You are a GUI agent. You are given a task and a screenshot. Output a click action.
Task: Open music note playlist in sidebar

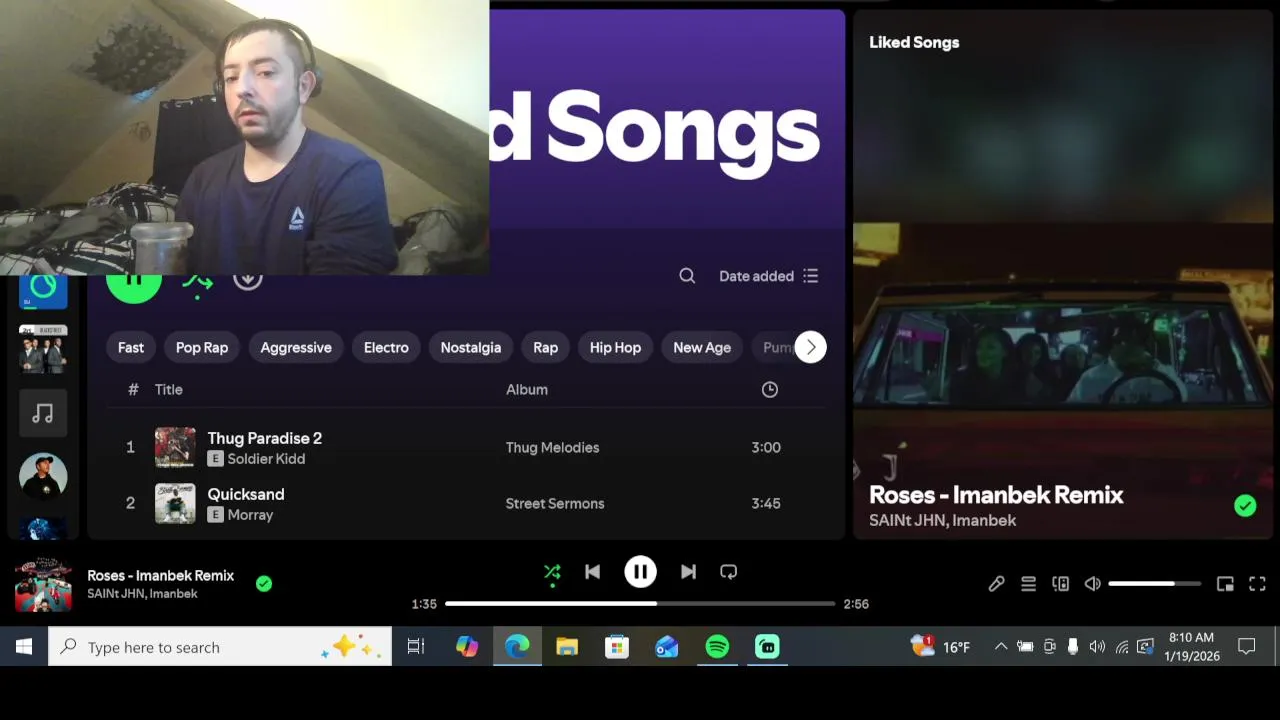(43, 414)
